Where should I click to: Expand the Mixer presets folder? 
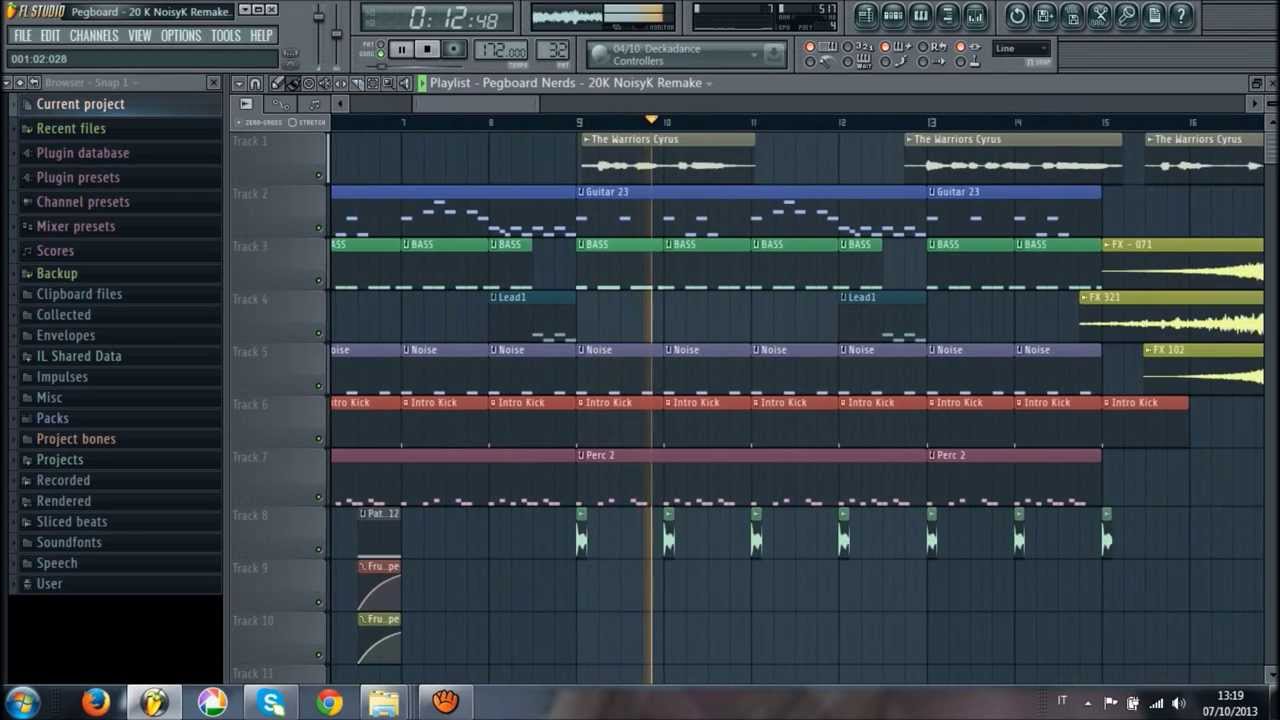[x=75, y=226]
